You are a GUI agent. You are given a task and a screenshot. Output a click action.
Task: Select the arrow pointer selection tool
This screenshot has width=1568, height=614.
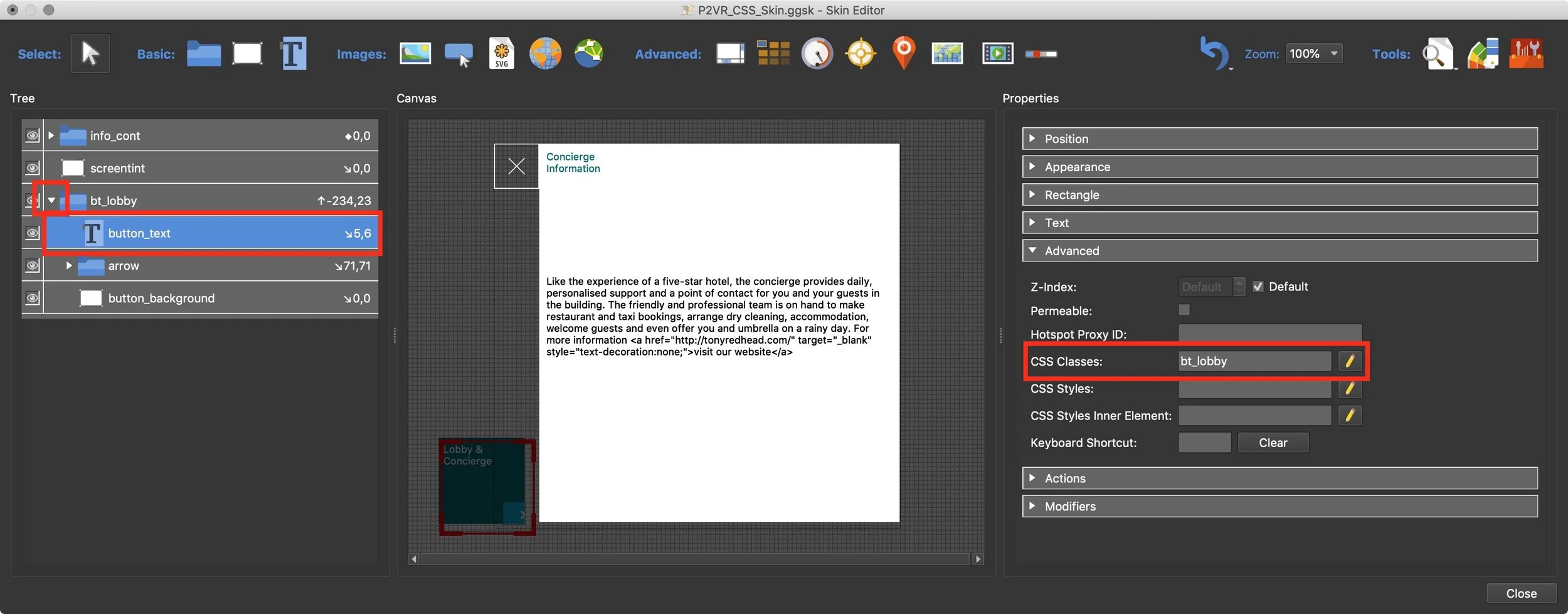(90, 54)
